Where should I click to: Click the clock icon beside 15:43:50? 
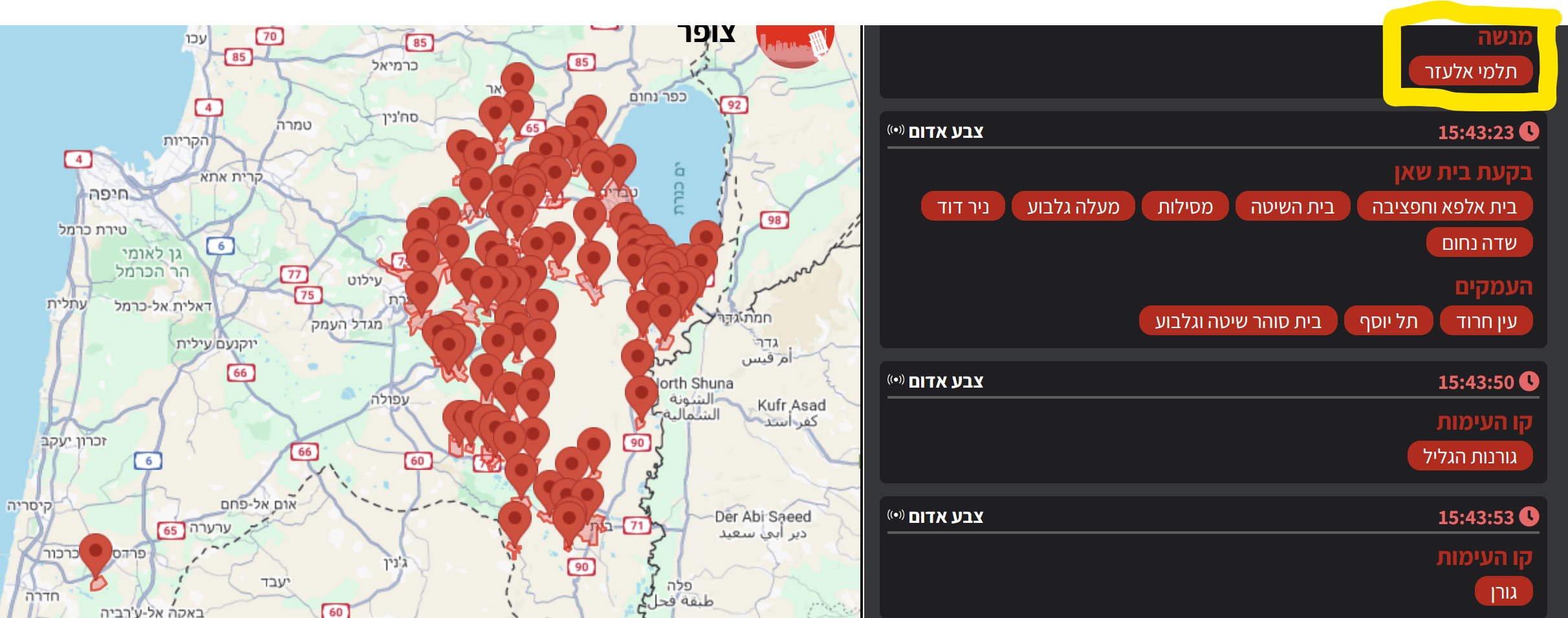1529,381
